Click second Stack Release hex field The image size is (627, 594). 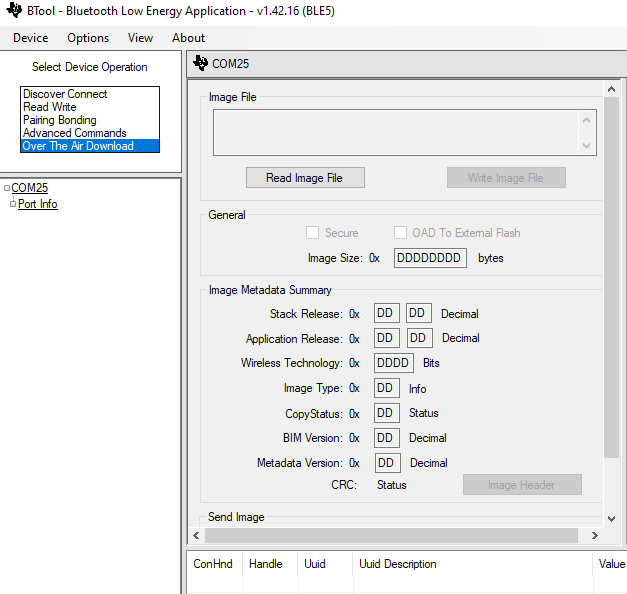click(x=419, y=313)
